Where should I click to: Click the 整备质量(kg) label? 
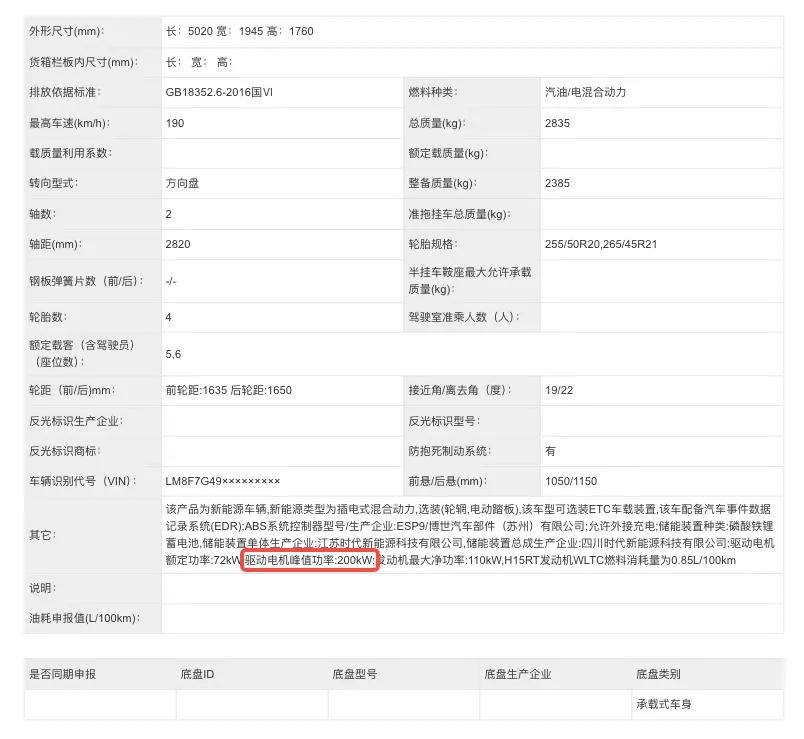[x=443, y=184]
